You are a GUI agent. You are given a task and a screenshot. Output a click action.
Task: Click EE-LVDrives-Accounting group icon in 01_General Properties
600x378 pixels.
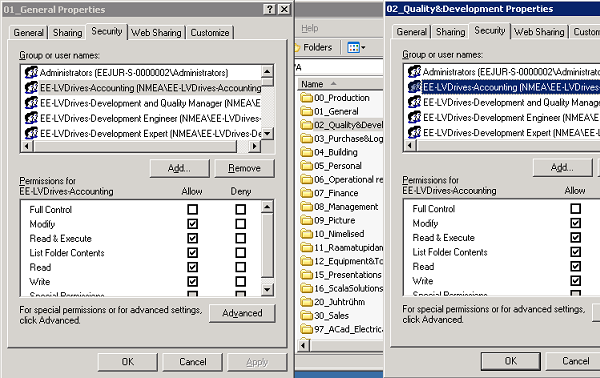pyautogui.click(x=31, y=88)
